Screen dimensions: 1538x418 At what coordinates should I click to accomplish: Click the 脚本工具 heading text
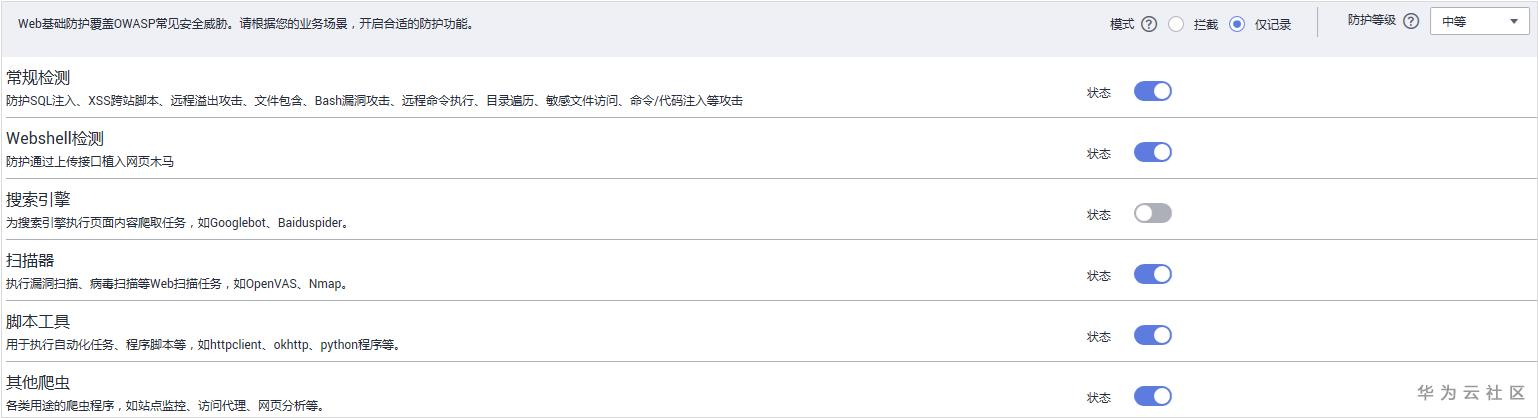point(38,322)
